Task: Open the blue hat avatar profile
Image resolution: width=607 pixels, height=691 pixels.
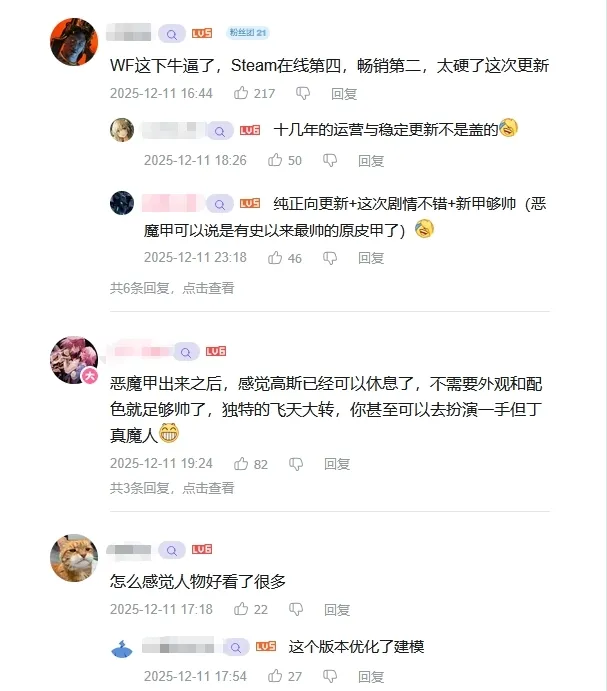Action: point(122,649)
